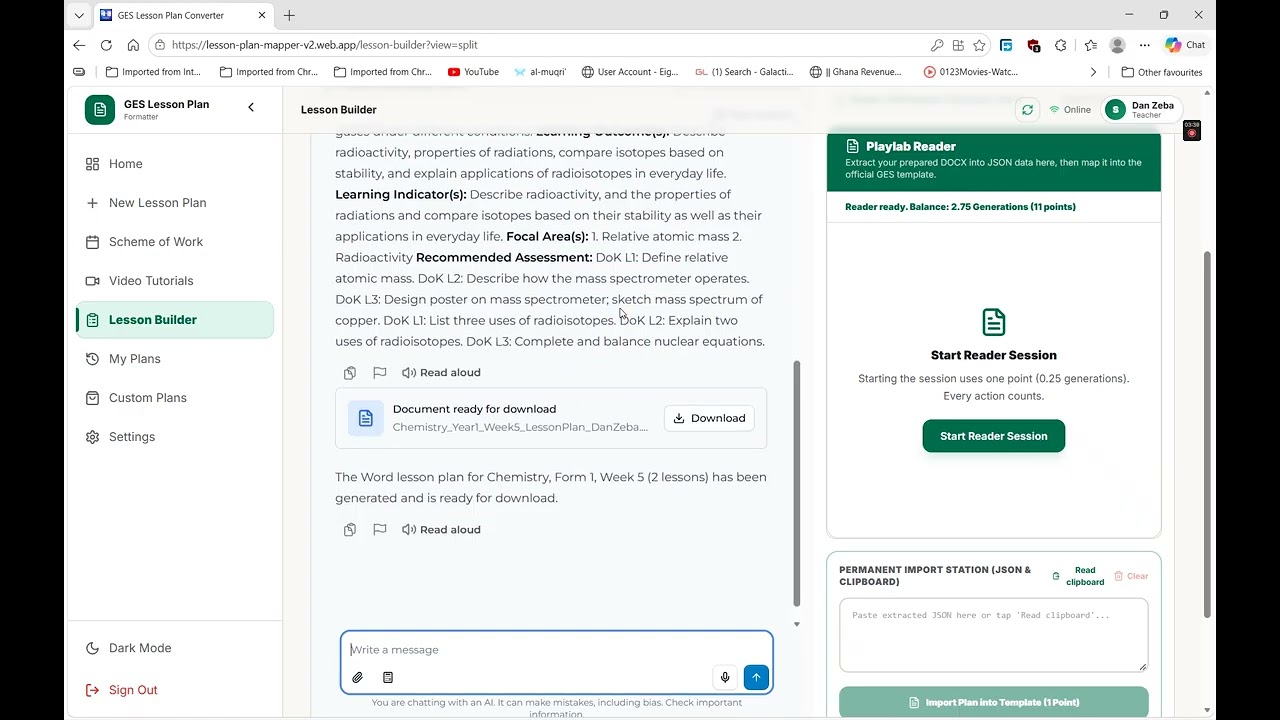Open the al-muqri' bookmark
The height and width of the screenshot is (720, 1280).
click(541, 72)
